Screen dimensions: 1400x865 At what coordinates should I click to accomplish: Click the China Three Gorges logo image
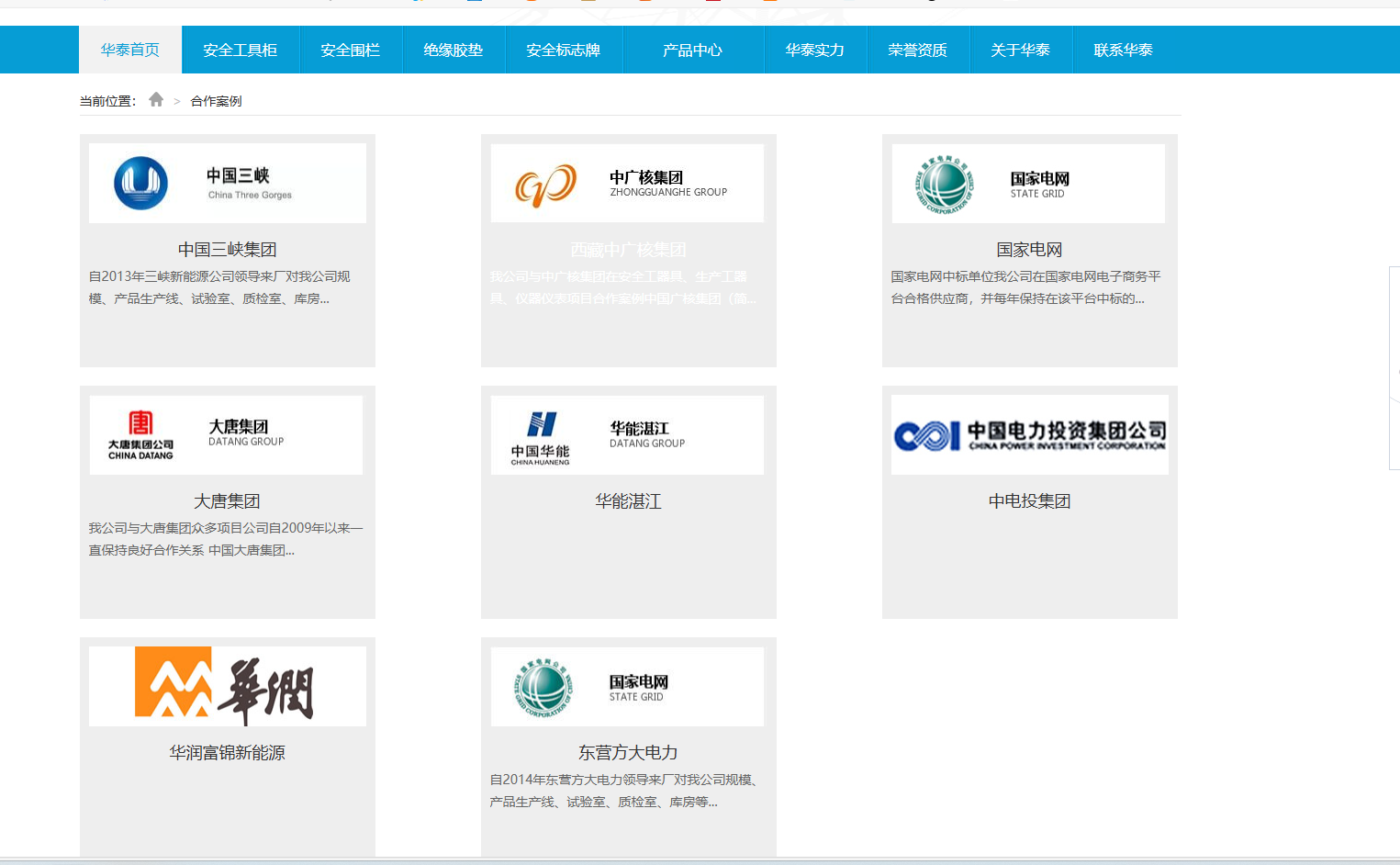(228, 183)
